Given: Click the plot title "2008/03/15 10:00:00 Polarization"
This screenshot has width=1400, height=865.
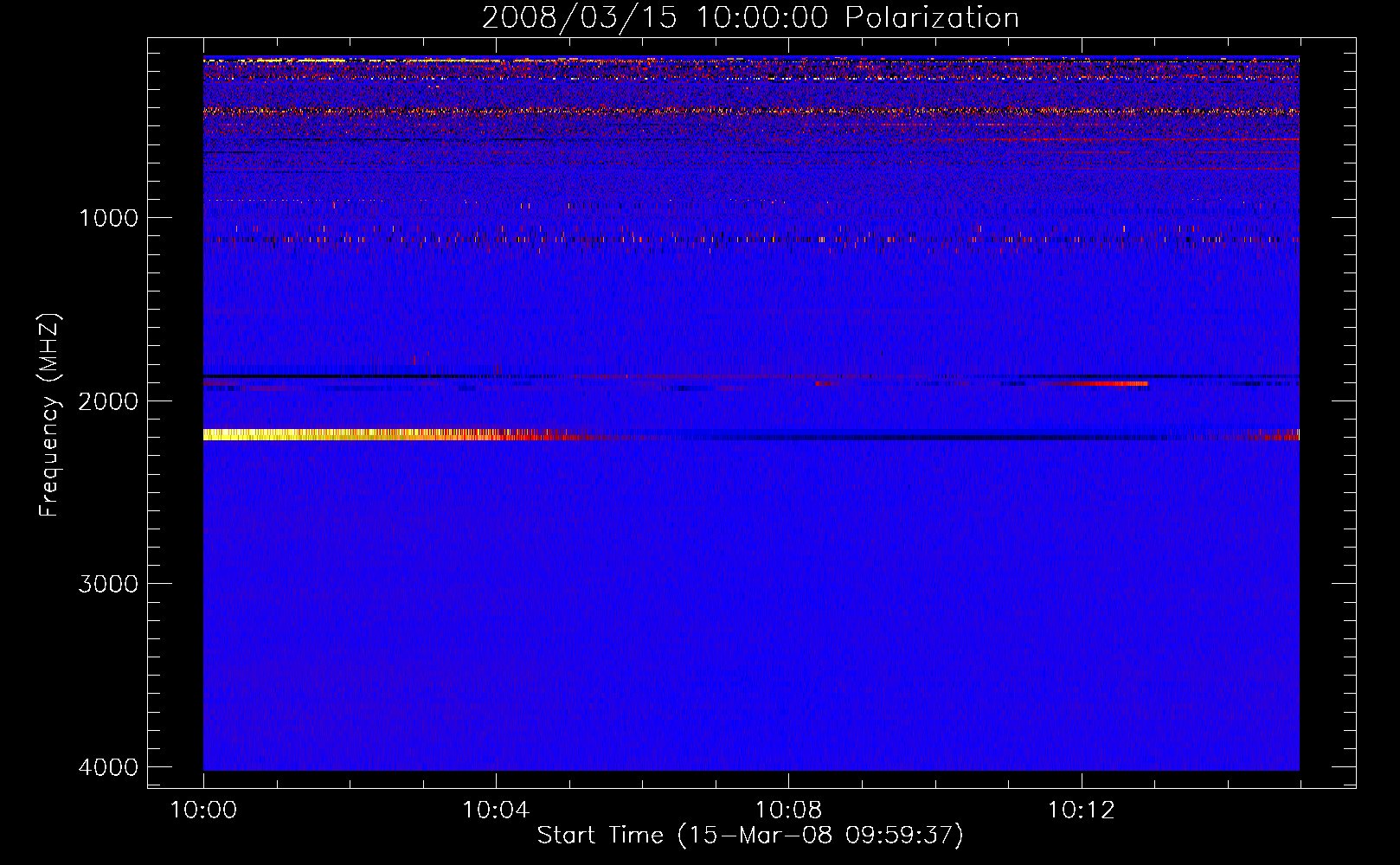Looking at the screenshot, I should tap(749, 17).
